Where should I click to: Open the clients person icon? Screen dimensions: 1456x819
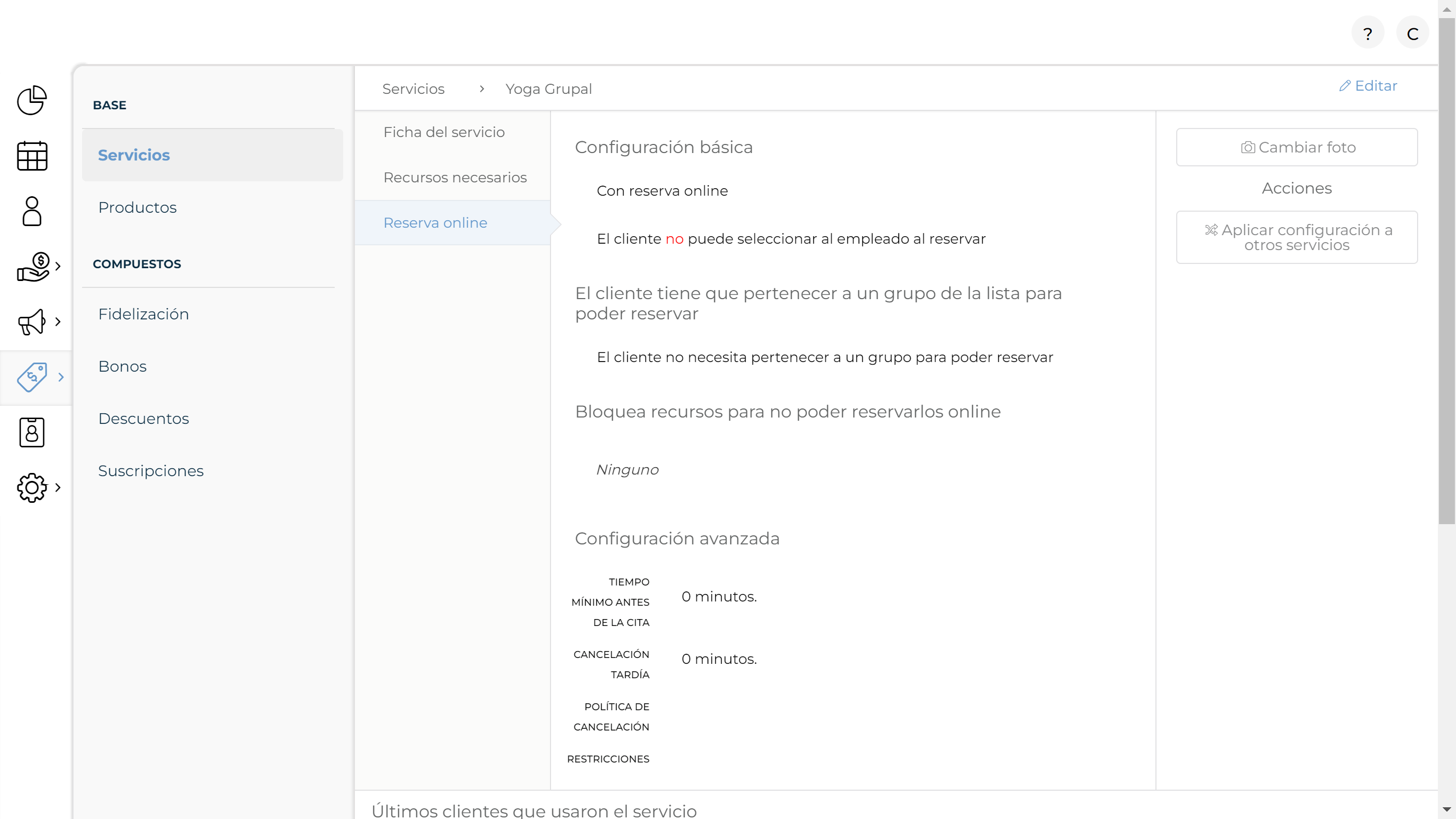click(x=31, y=211)
